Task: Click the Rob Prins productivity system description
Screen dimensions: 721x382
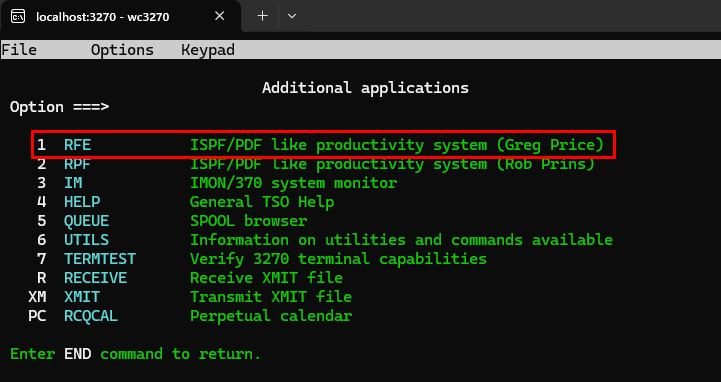Action: [392, 164]
